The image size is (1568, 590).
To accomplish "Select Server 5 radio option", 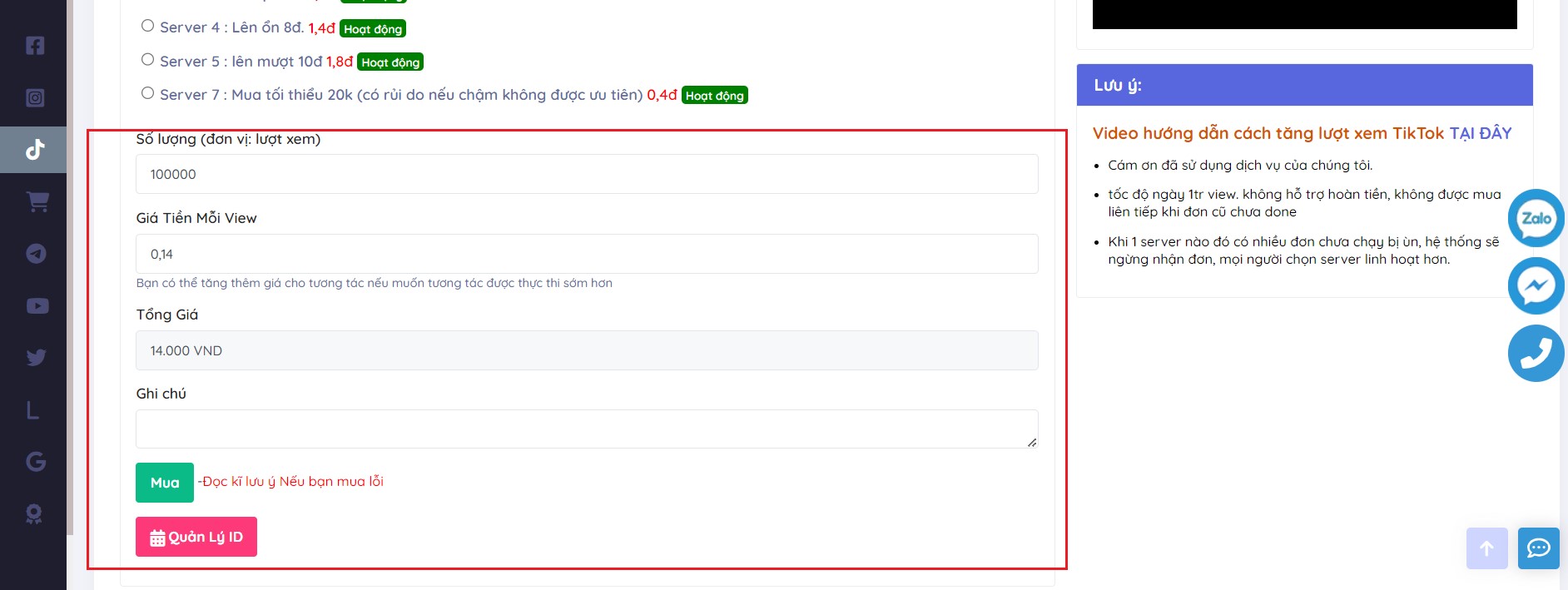I will point(147,60).
